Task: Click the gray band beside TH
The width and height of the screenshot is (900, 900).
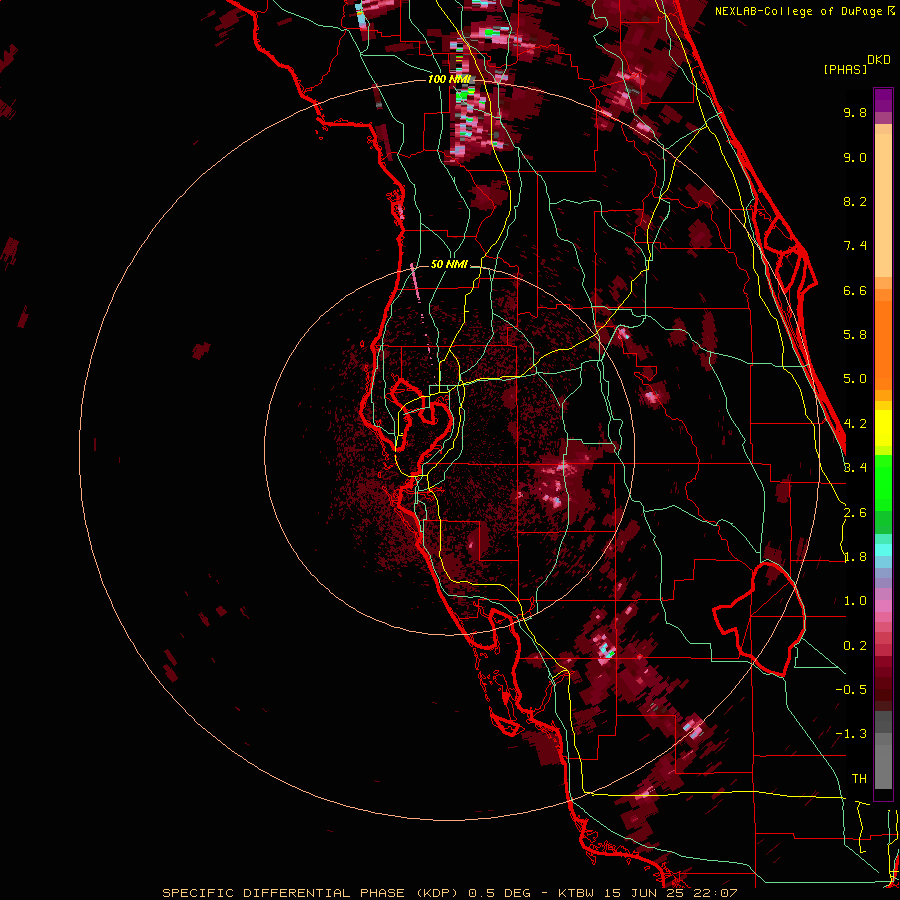Action: point(883,766)
